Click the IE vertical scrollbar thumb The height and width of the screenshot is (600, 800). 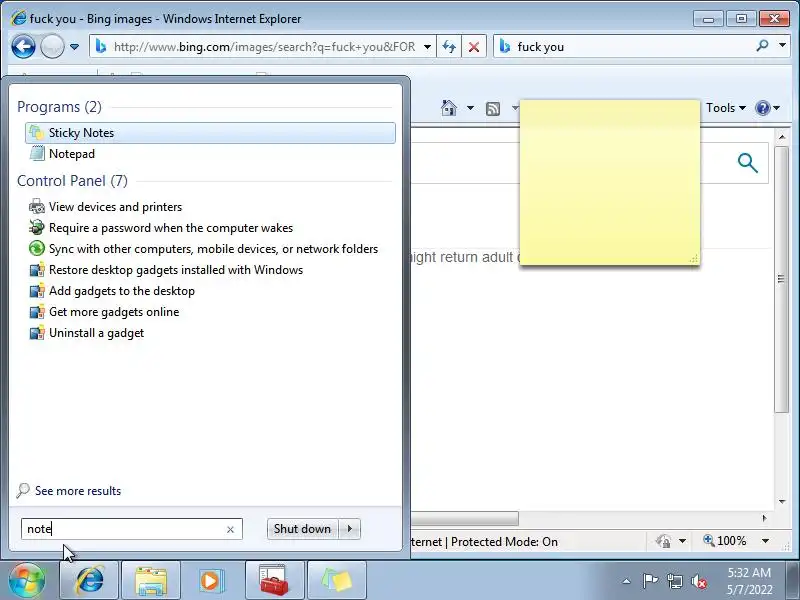click(x=781, y=279)
